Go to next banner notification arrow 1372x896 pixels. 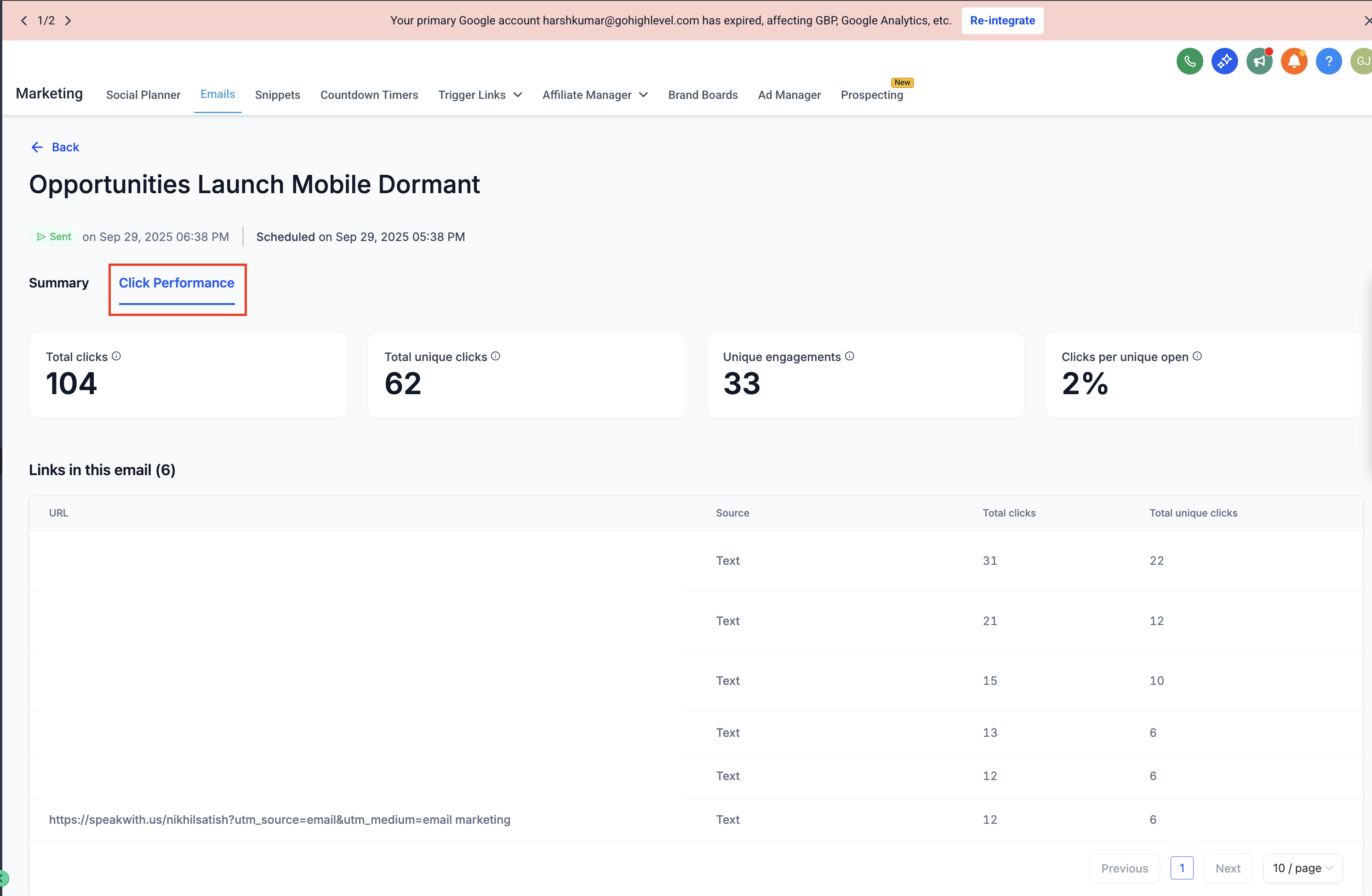[x=68, y=21]
